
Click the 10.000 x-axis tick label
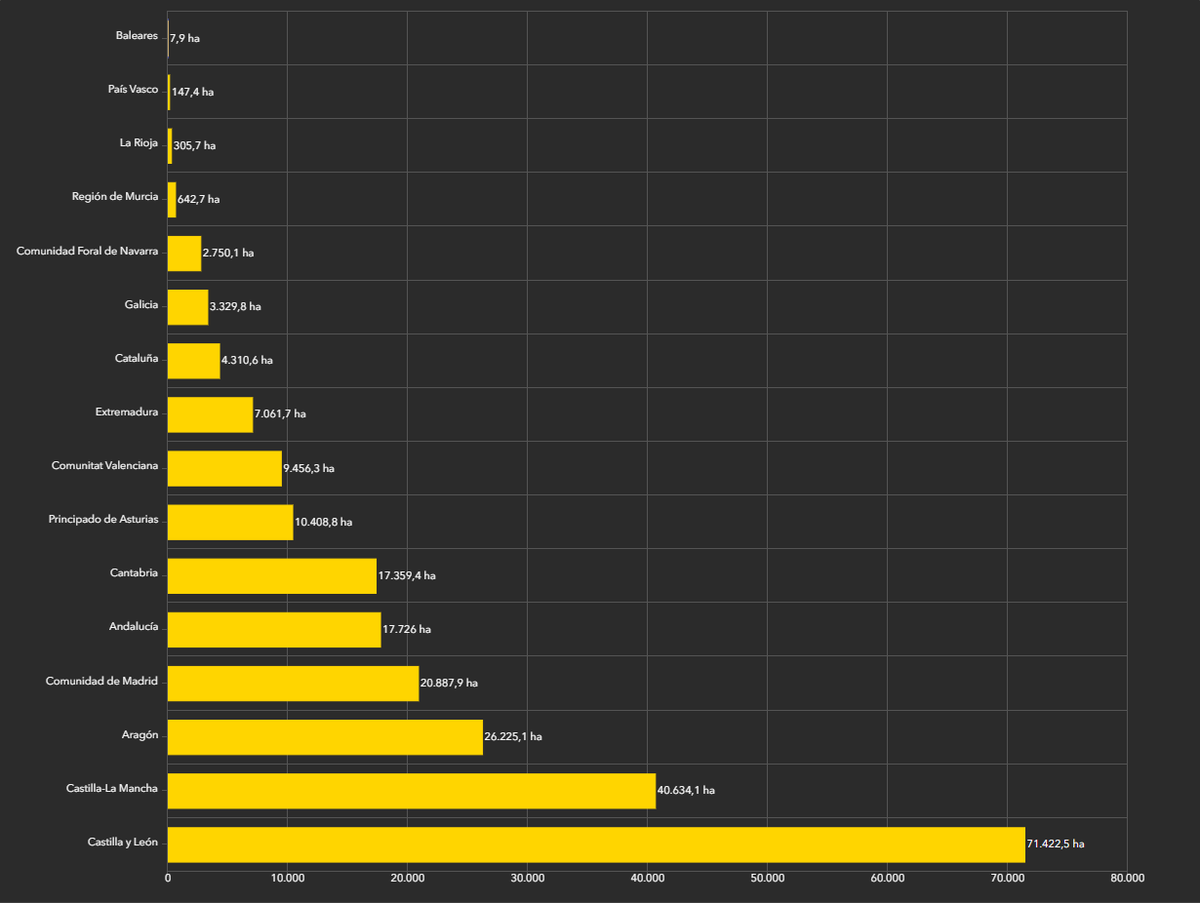pyautogui.click(x=288, y=878)
